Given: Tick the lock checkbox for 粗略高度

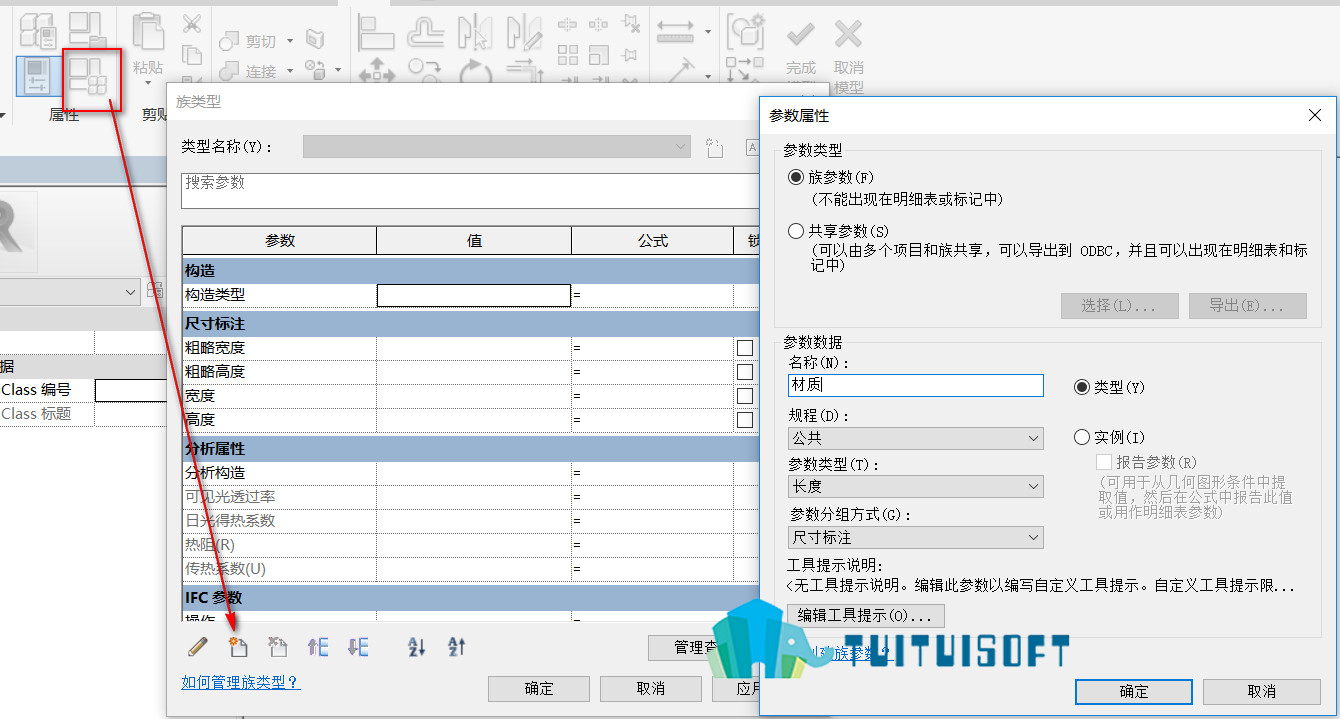Looking at the screenshot, I should point(744,372).
